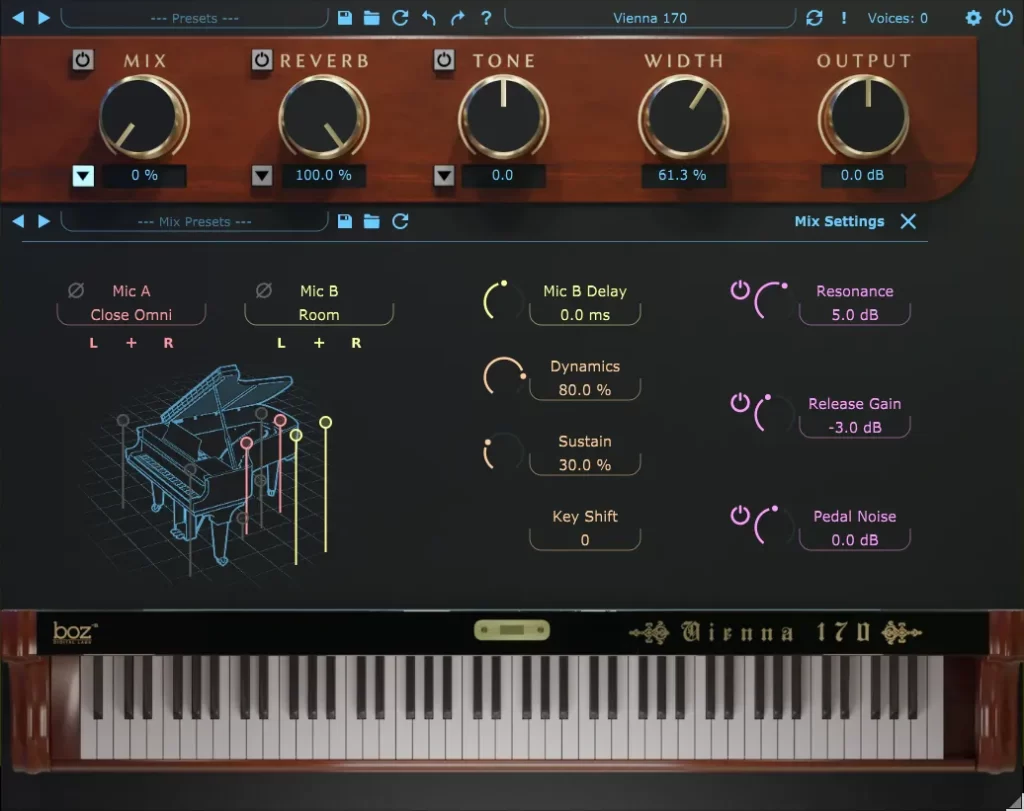Open settings with the gear icon
The image size is (1024, 811).
[x=973, y=18]
